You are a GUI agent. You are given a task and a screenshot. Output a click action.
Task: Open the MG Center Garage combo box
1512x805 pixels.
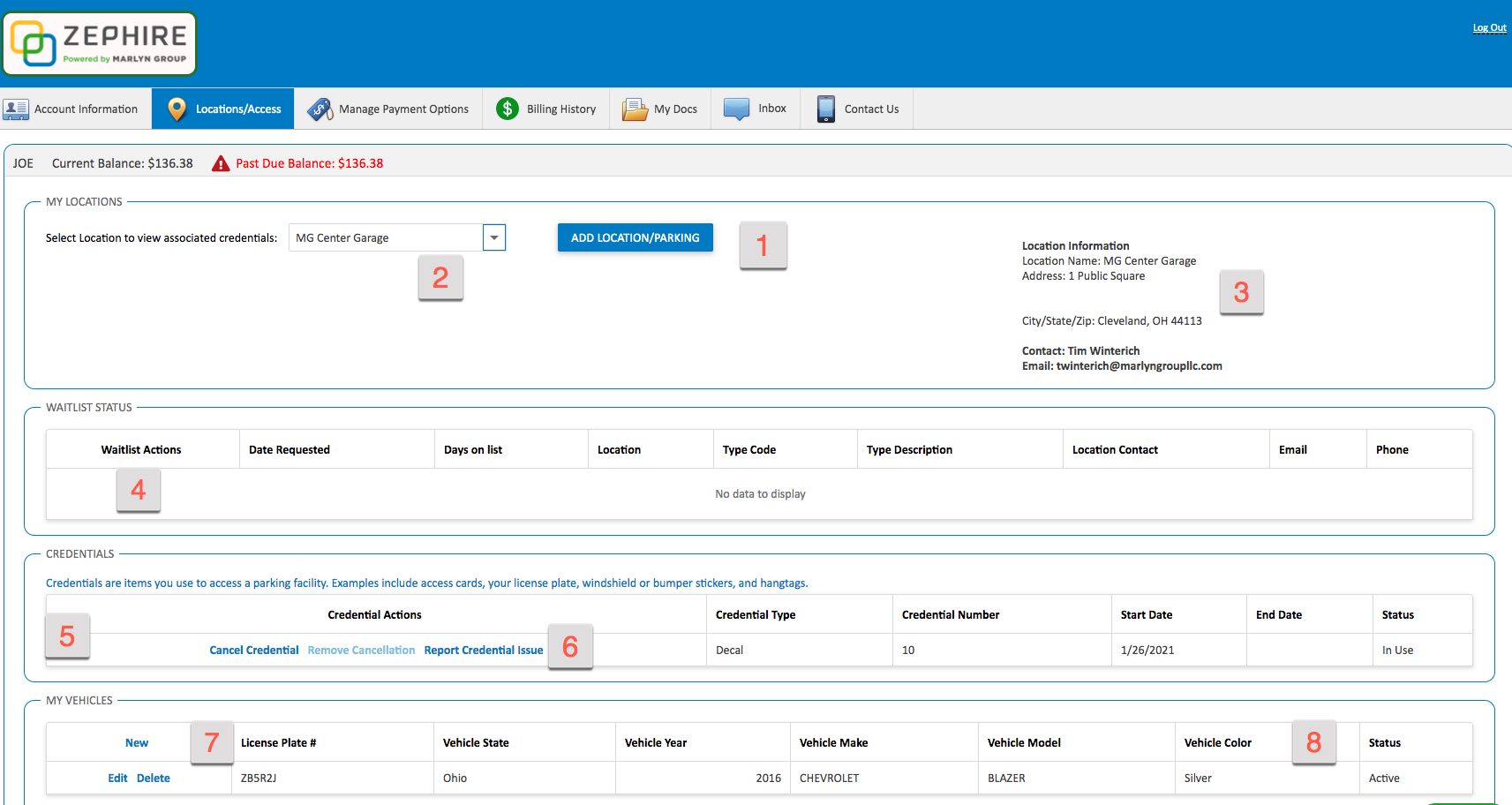(x=386, y=237)
